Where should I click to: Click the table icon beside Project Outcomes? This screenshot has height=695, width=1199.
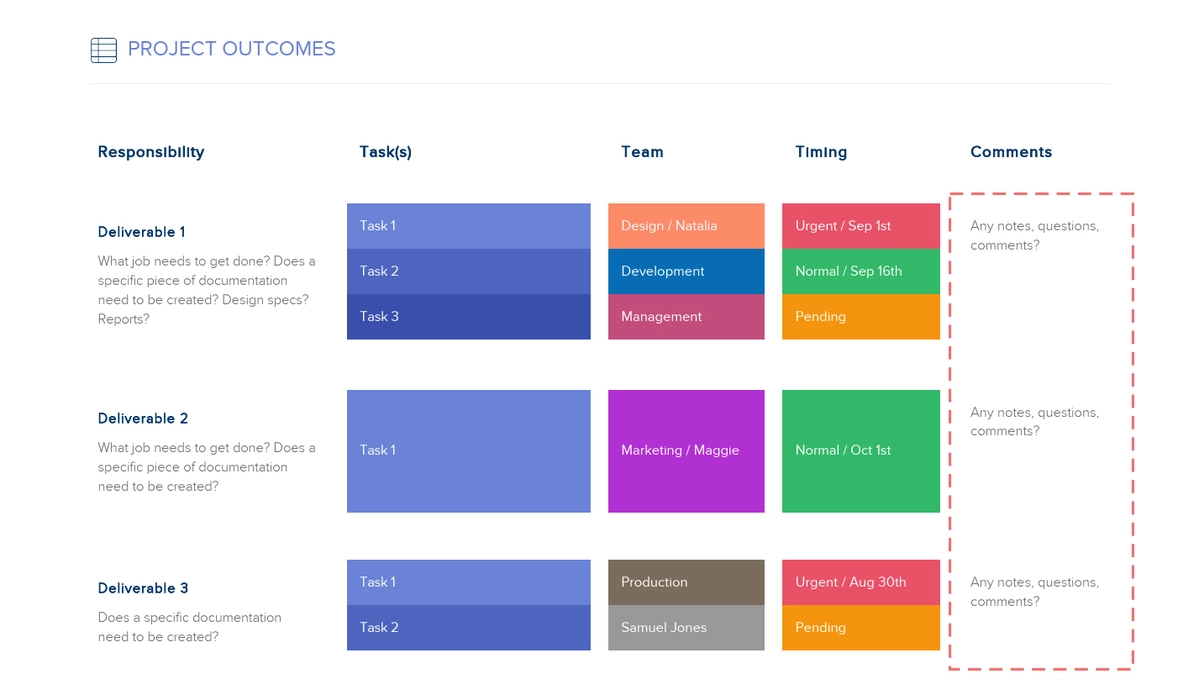tap(104, 50)
